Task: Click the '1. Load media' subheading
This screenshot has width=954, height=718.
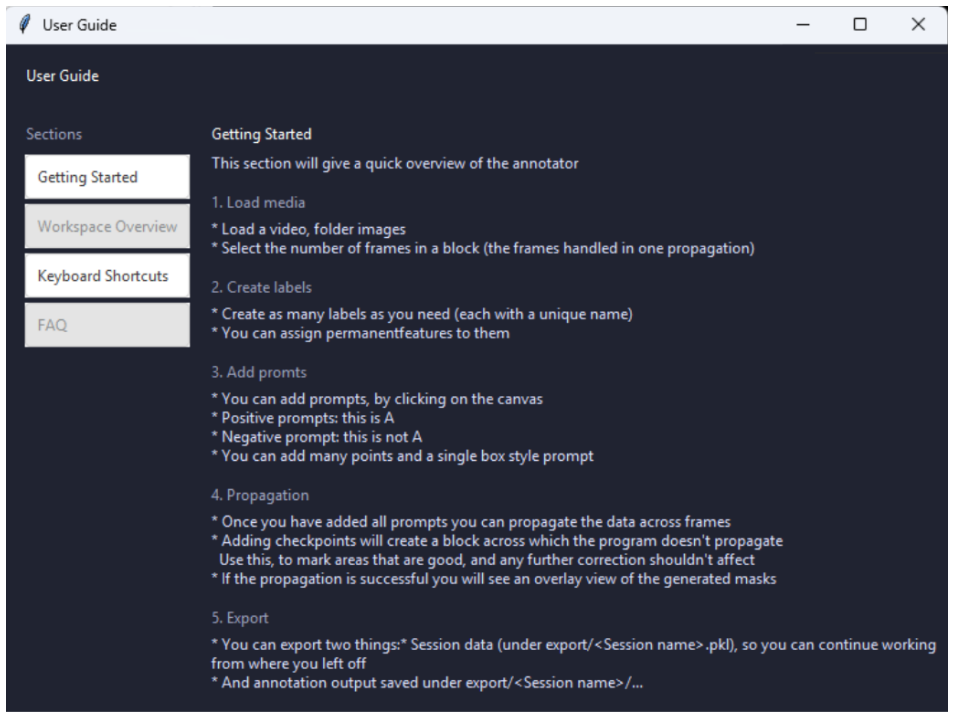Action: 259,203
